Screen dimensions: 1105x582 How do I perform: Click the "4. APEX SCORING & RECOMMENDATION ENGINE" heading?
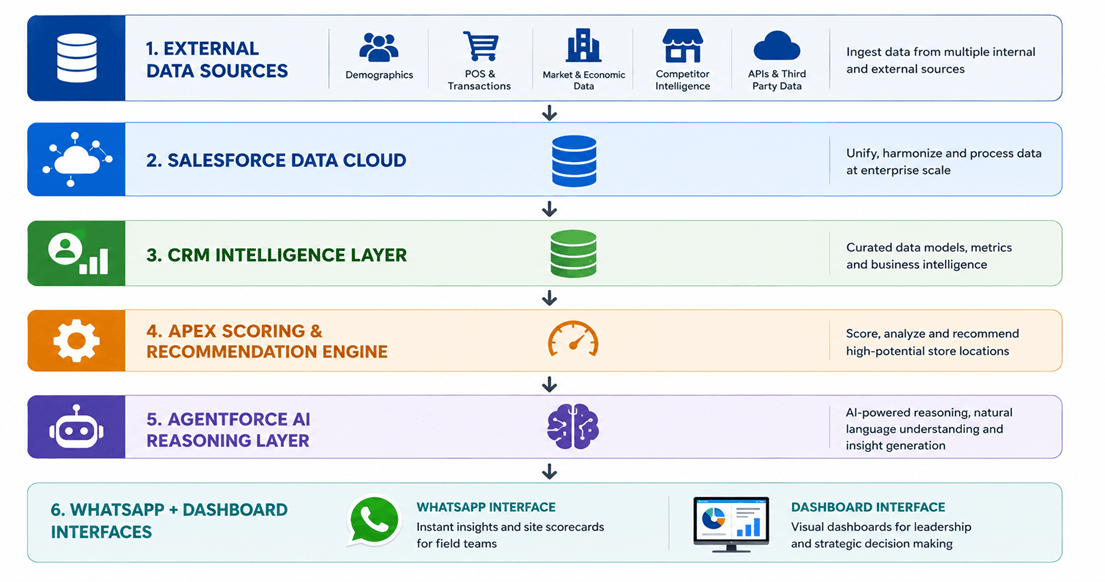pyautogui.click(x=267, y=341)
